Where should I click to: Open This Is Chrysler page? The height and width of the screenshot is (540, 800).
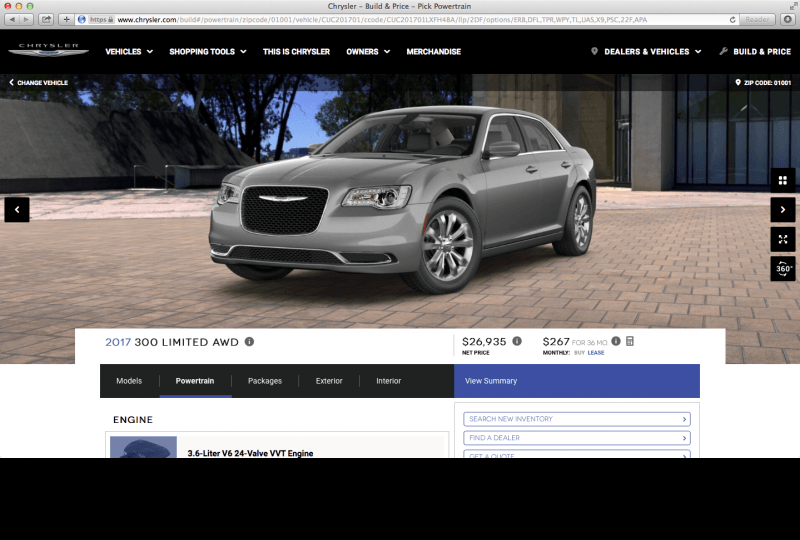[x=296, y=52]
